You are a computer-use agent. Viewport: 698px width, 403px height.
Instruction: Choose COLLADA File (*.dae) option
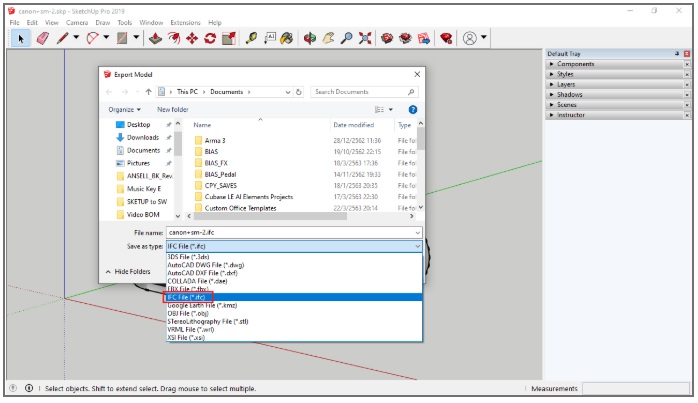pos(294,281)
